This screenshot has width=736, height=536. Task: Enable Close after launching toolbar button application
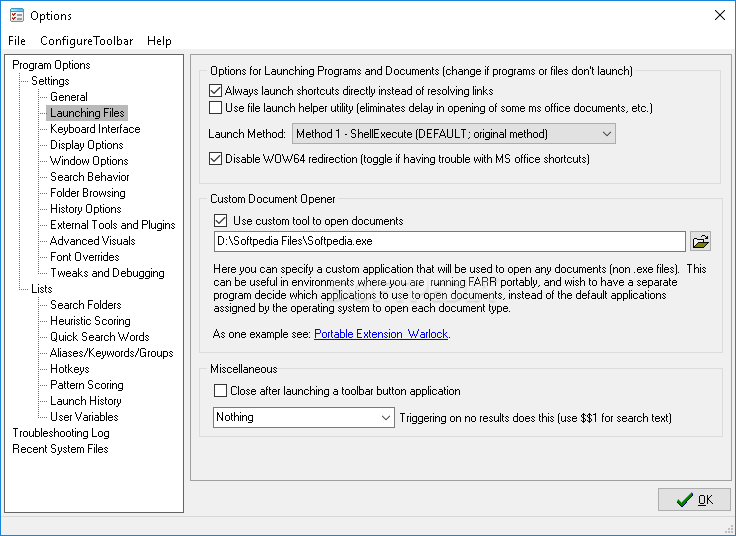[x=220, y=391]
